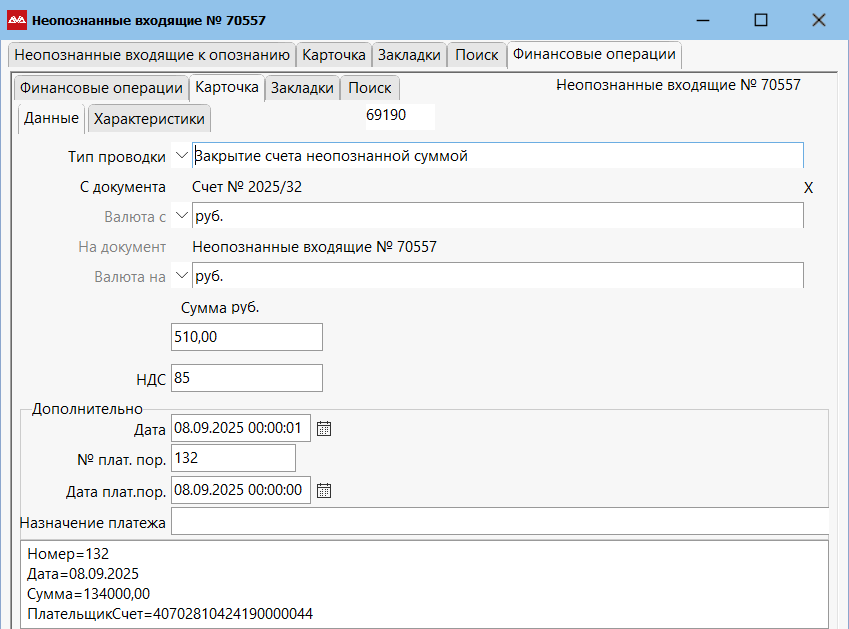Open the inner Закладки tab

302,88
